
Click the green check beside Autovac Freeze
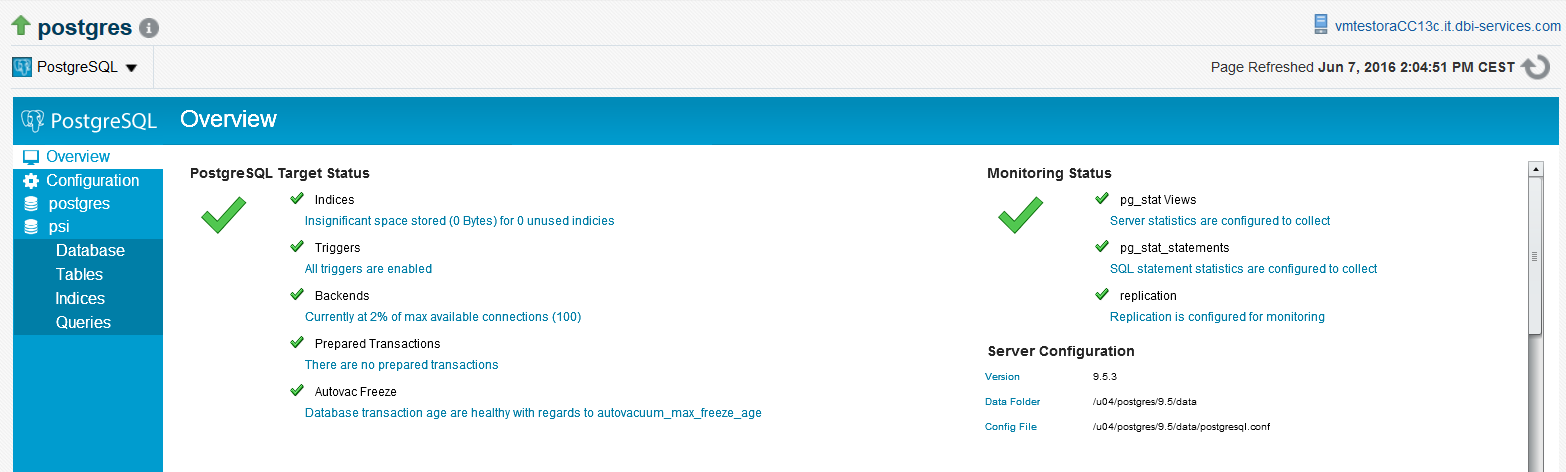click(x=297, y=390)
